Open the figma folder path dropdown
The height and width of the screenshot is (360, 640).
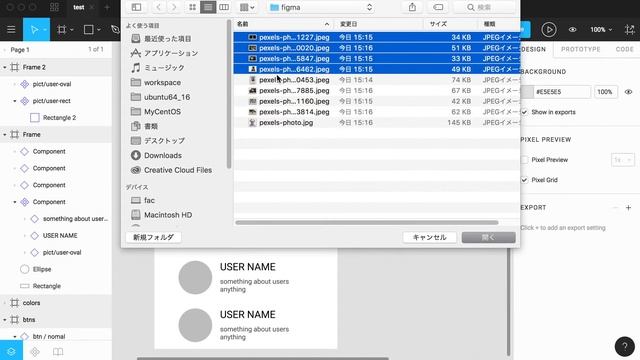click(x=321, y=7)
